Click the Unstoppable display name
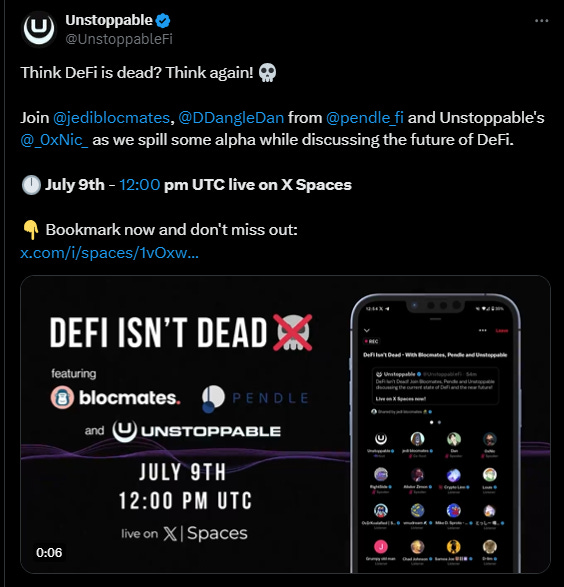The image size is (564, 587). tap(109, 20)
